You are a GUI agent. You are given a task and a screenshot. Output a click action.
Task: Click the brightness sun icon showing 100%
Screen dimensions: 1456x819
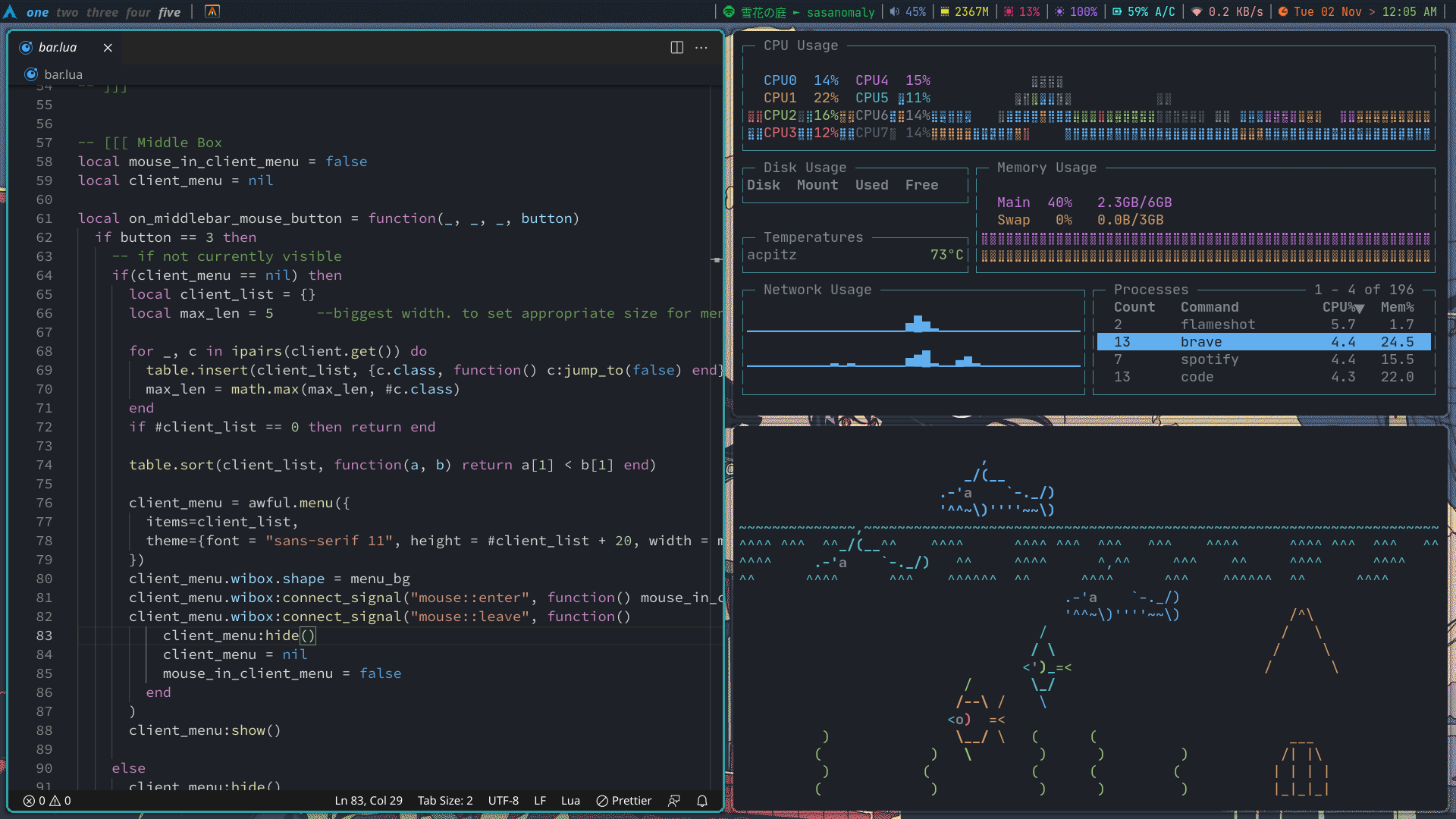tap(1059, 12)
